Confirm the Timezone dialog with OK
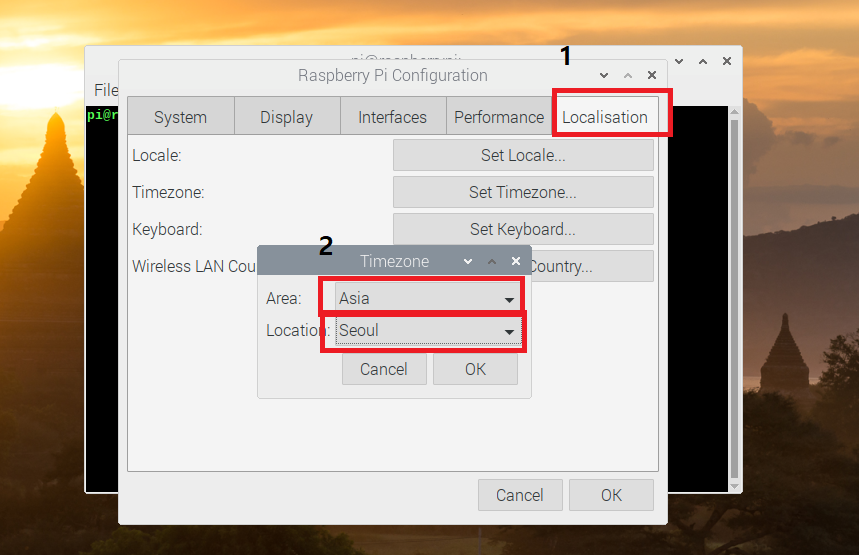The image size is (859, 555). coord(476,369)
